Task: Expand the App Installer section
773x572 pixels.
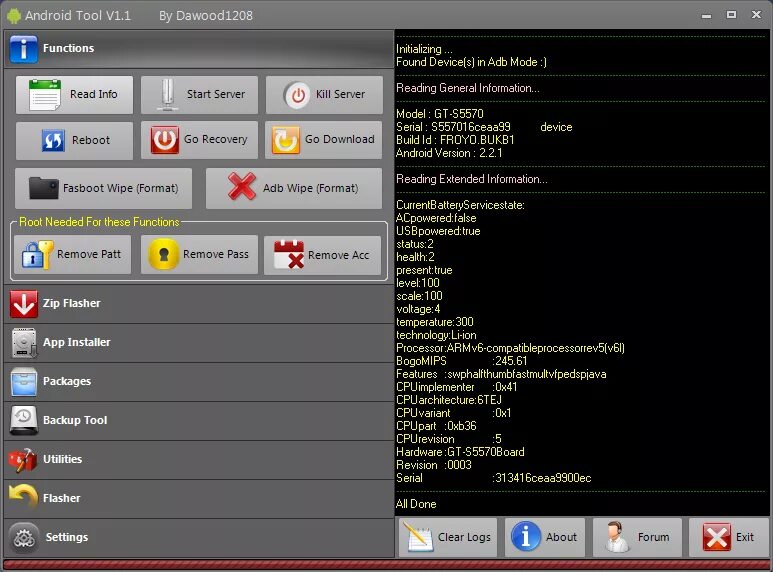Action: tap(199, 343)
